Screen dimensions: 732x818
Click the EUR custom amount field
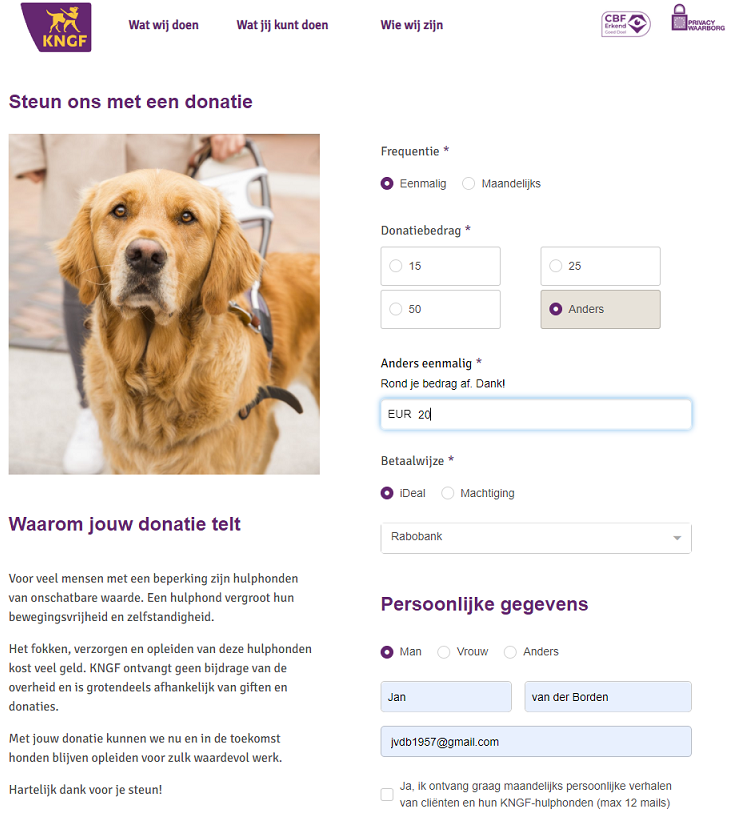pyautogui.click(x=536, y=414)
